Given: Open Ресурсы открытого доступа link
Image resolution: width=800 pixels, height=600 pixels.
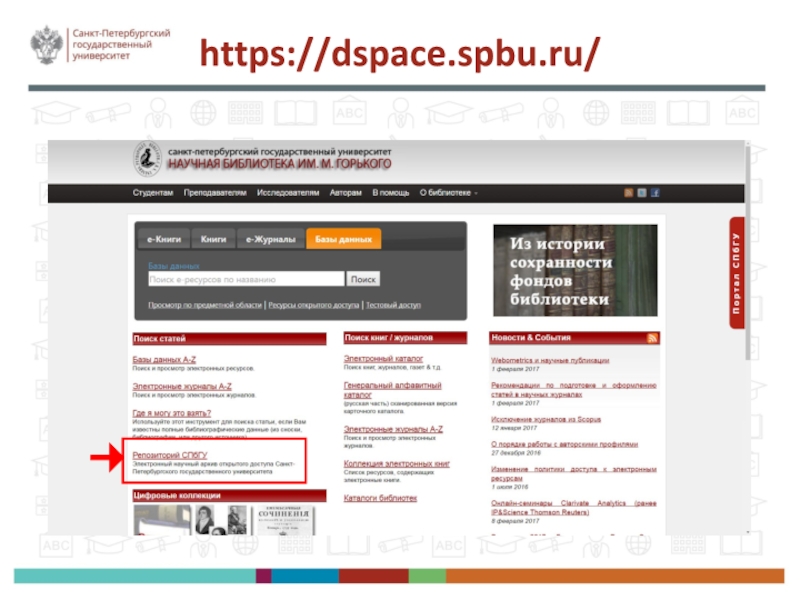Looking at the screenshot, I should point(314,305).
